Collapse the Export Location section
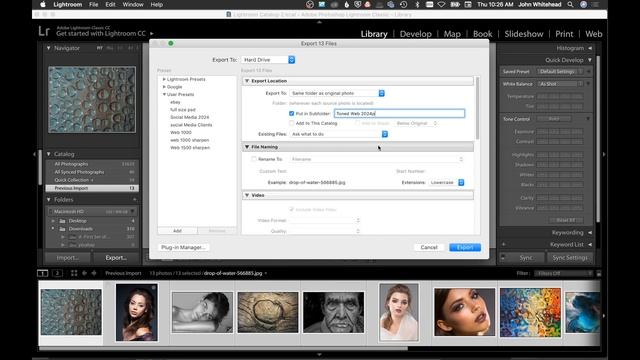The width and height of the screenshot is (640, 360). click(247, 81)
